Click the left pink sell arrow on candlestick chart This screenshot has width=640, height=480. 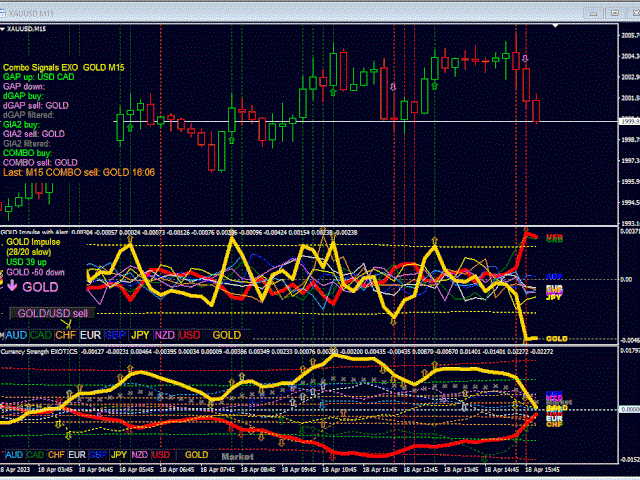[391, 86]
